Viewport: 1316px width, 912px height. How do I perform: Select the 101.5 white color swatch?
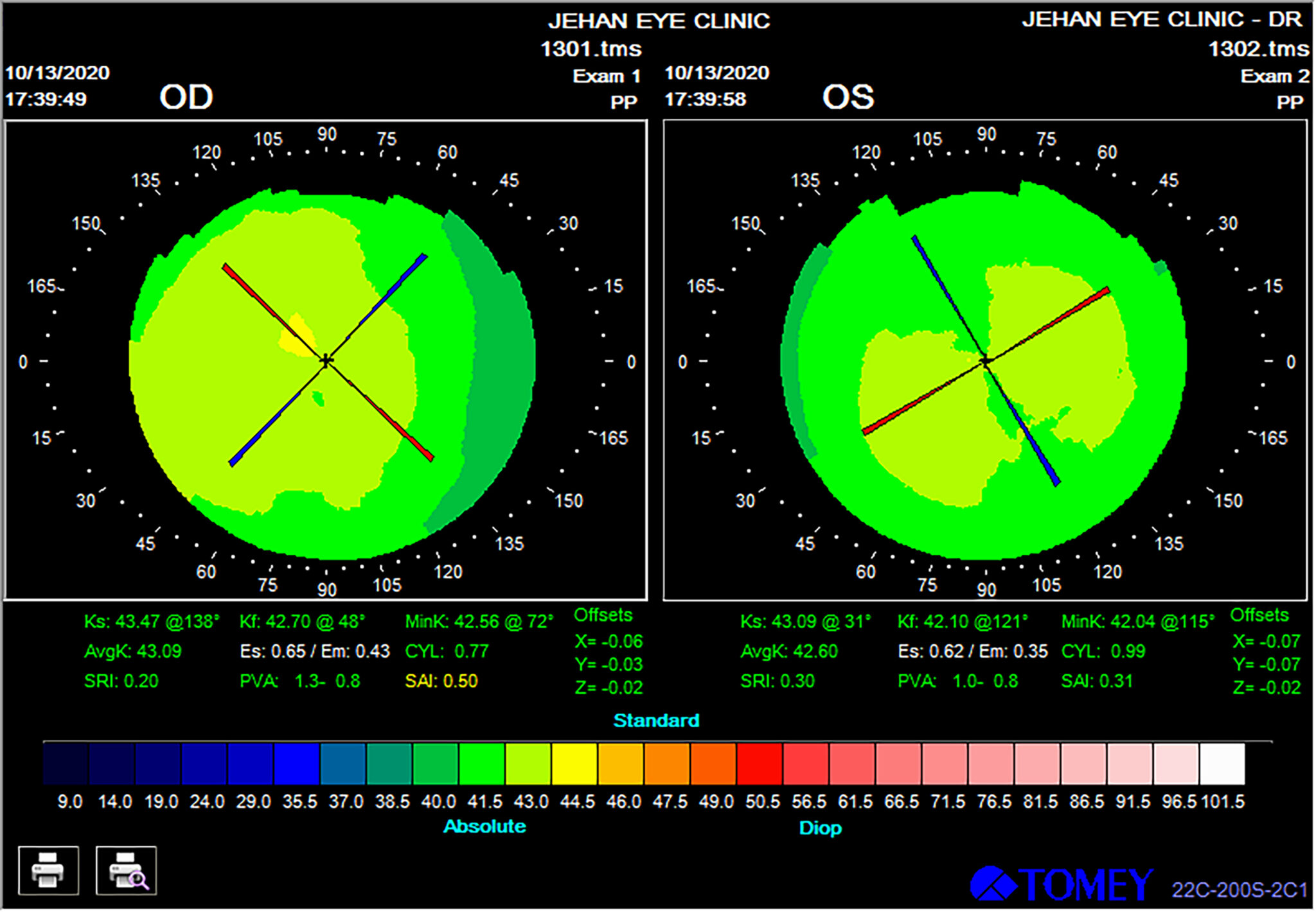coord(1222,764)
